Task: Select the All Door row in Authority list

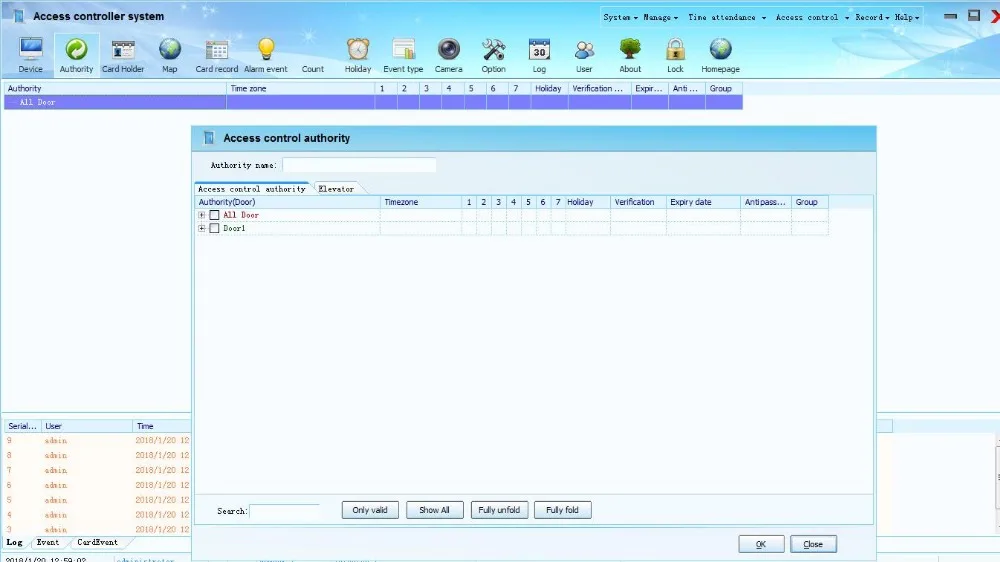Action: click(373, 102)
